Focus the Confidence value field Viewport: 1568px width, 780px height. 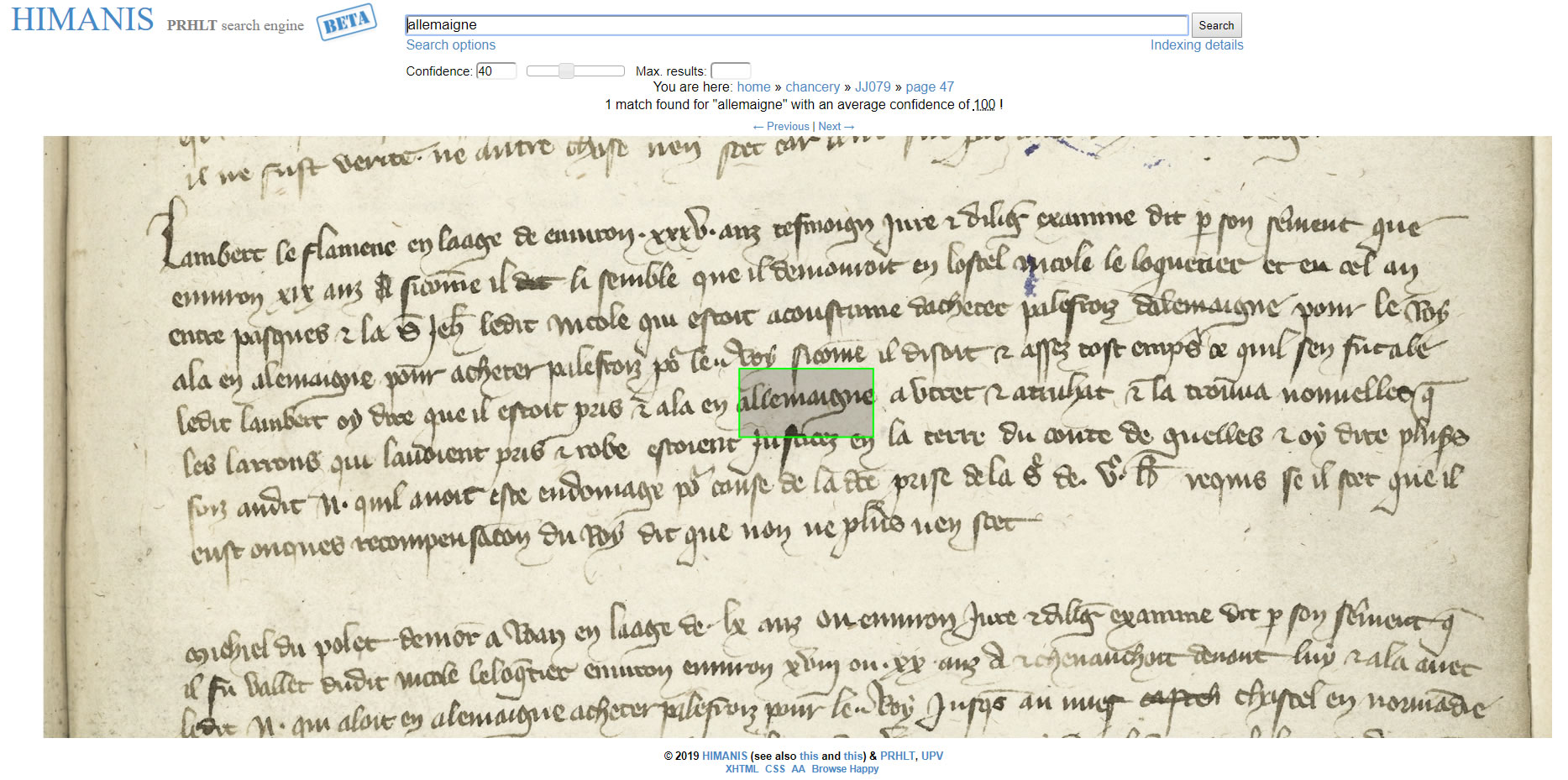[496, 71]
